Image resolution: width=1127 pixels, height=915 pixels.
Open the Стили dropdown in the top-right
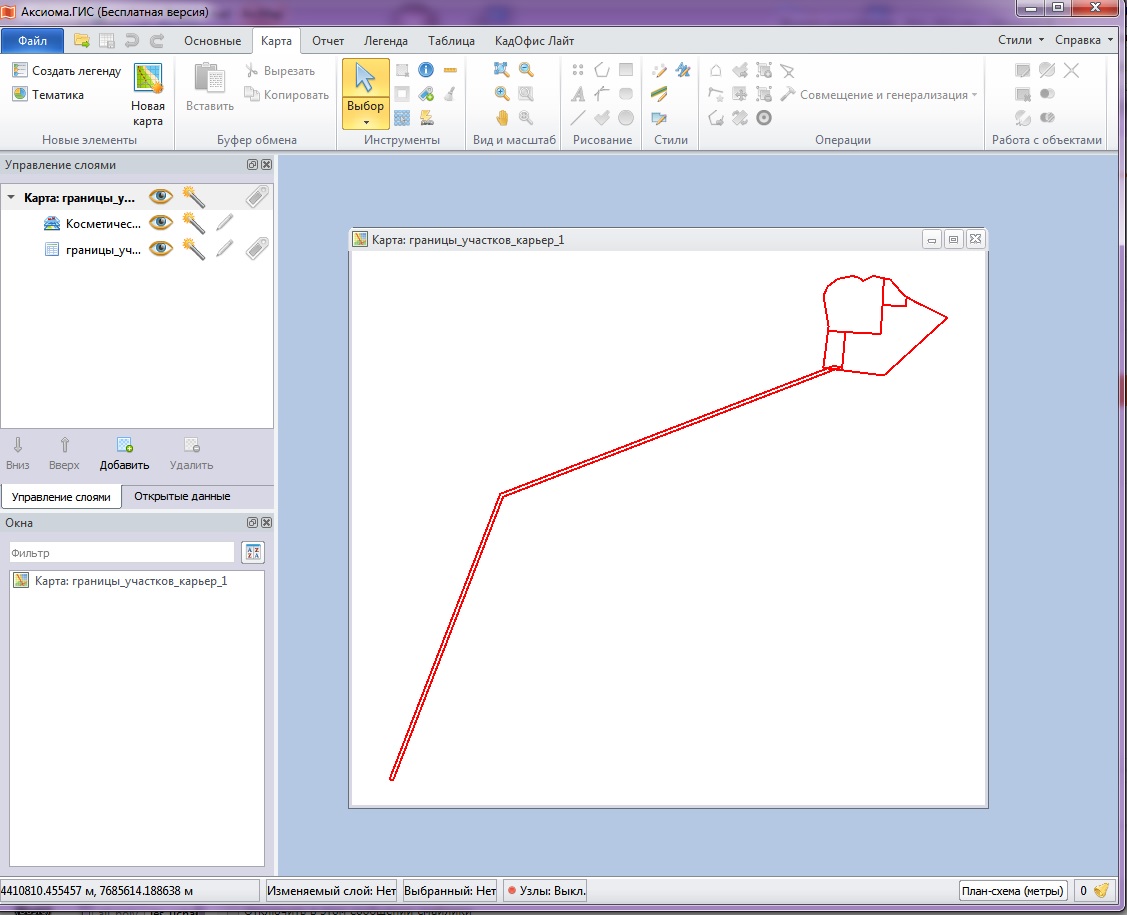click(x=1020, y=40)
